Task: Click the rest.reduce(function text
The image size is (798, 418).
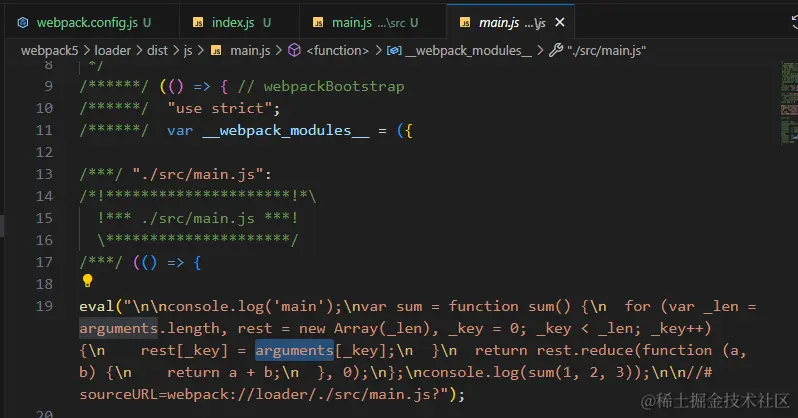Action: pos(624,350)
